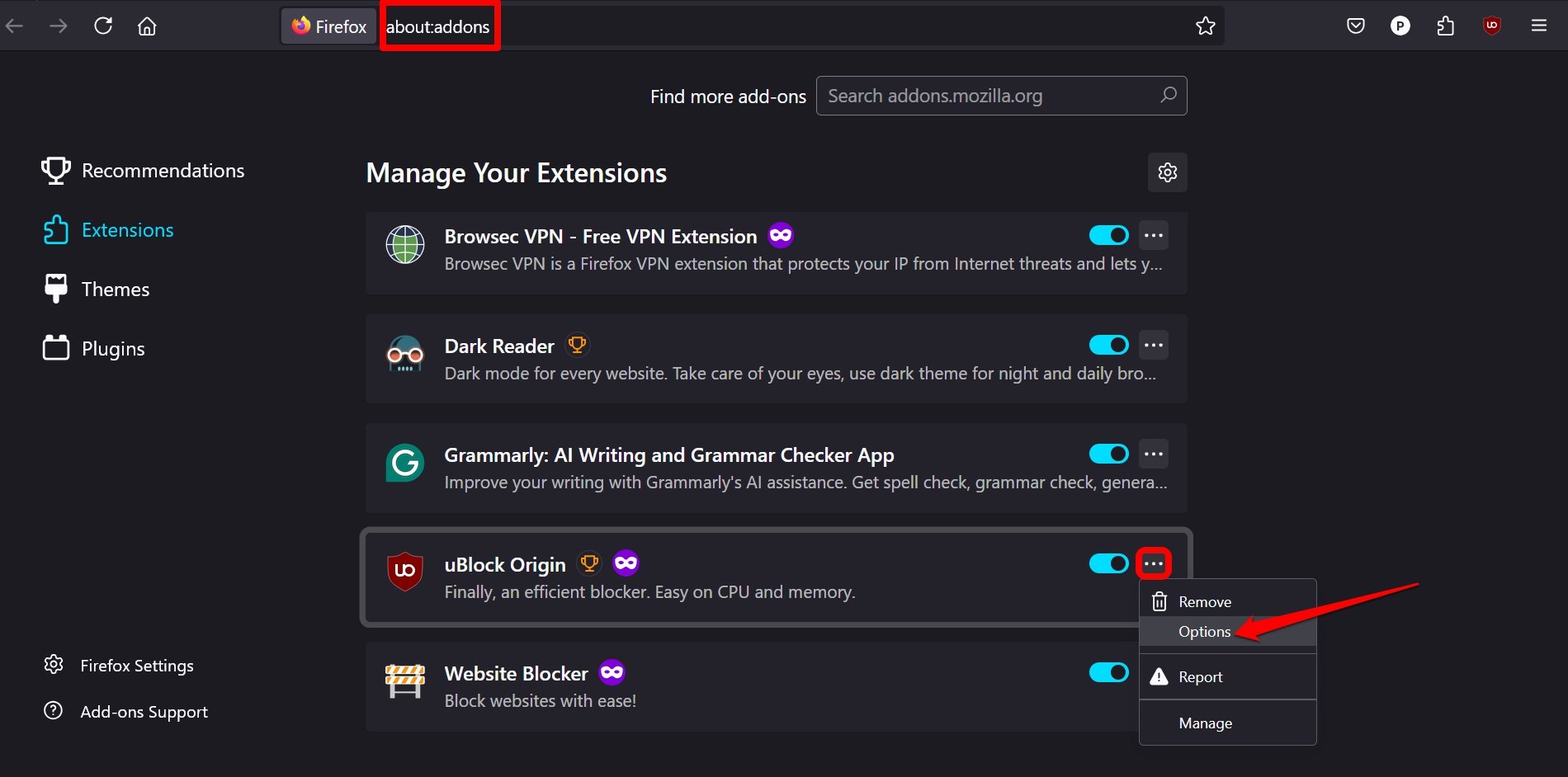Choose Options in the uBlock Origin menu
Screen dimensions: 1568x777
(x=1228, y=631)
